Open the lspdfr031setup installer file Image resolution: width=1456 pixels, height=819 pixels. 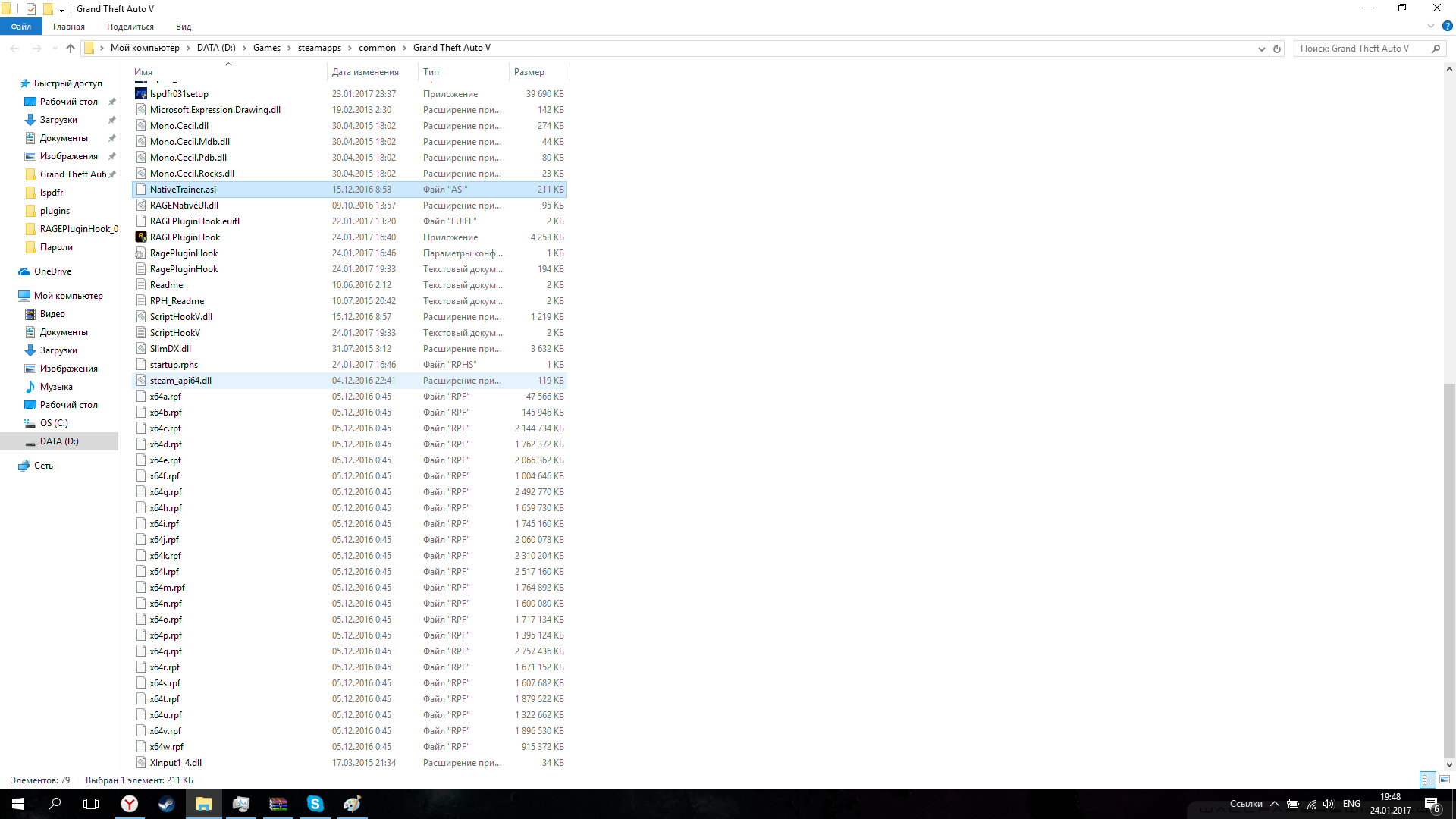[x=179, y=94]
